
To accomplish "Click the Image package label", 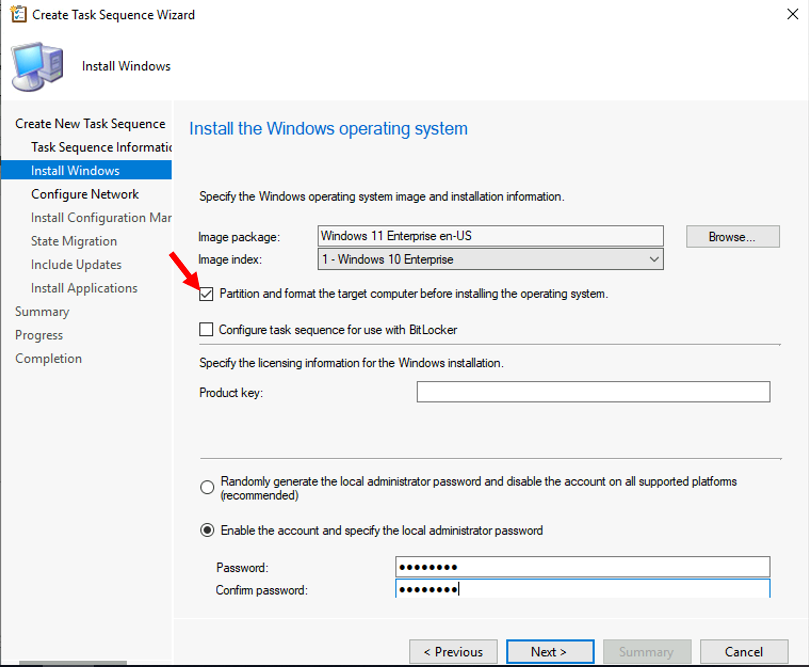I will tap(239, 237).
